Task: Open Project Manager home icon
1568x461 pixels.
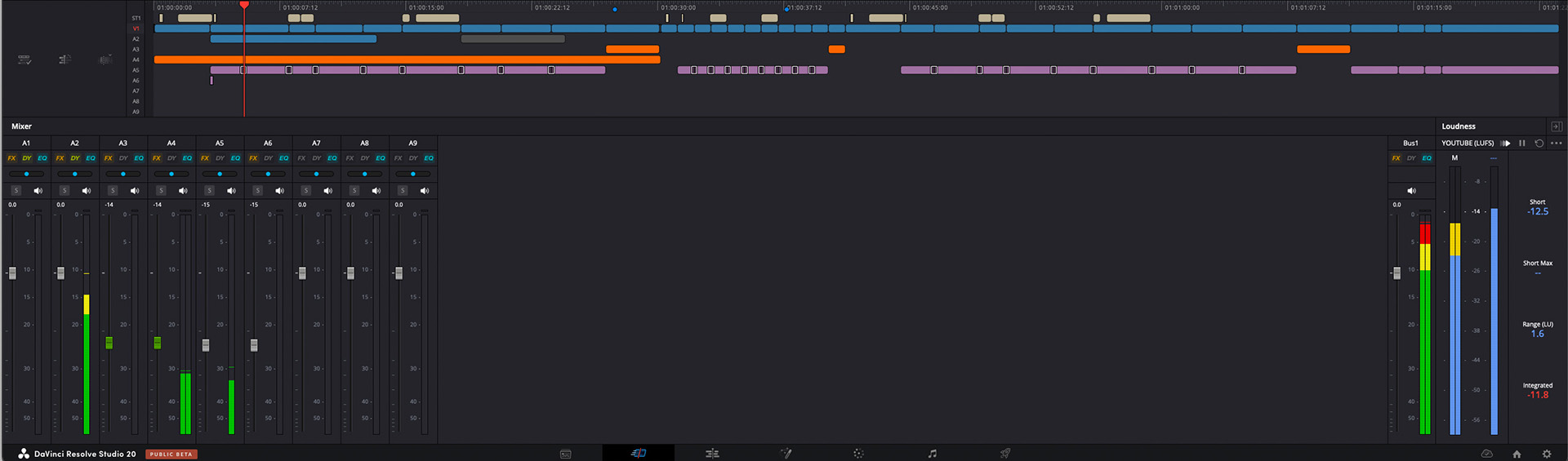Action: point(1517,454)
